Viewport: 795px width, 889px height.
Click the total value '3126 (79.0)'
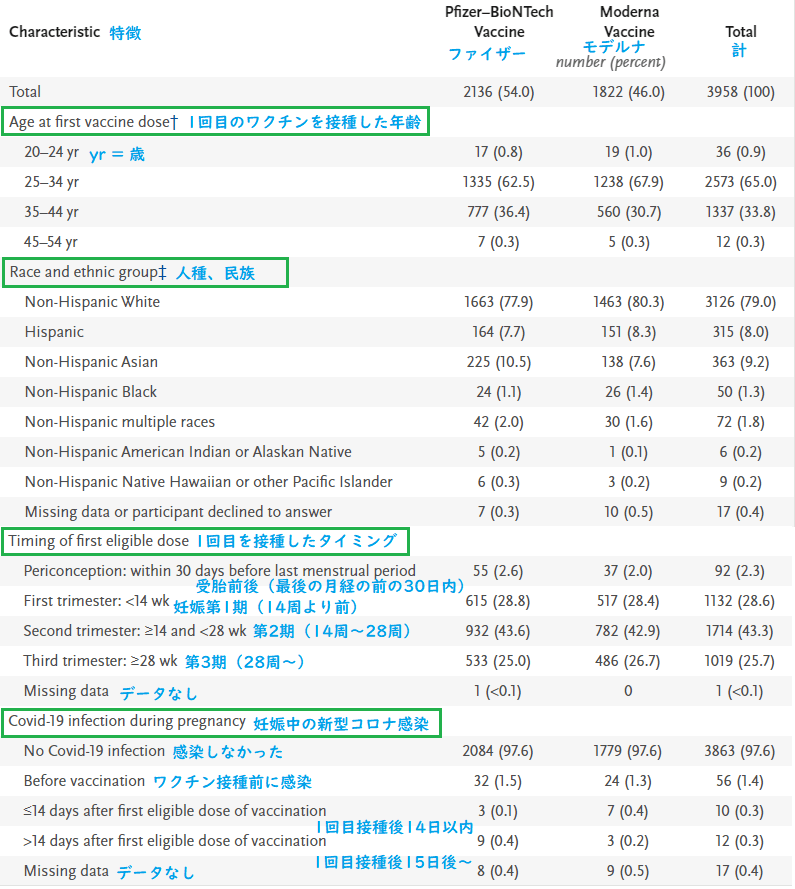[741, 302]
